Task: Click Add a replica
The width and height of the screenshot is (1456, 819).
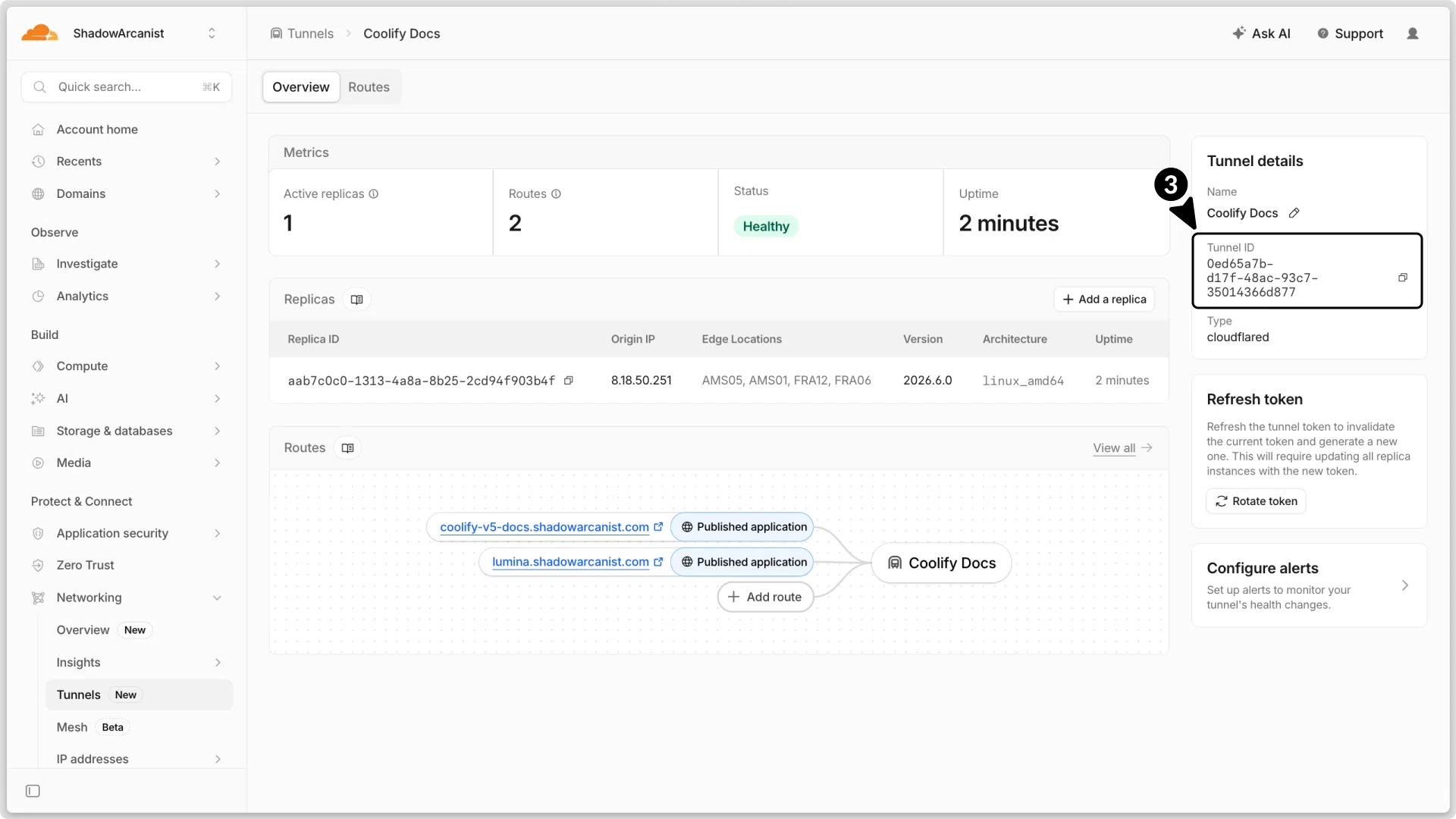Action: point(1104,300)
